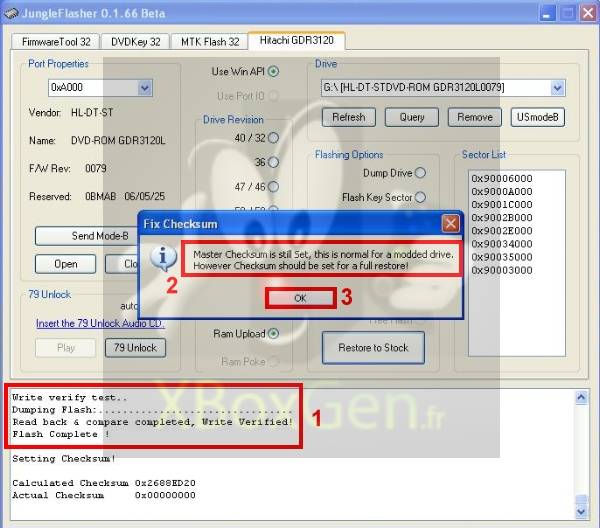Select the Flash Key Sector option
This screenshot has height=528, width=600.
point(420,197)
